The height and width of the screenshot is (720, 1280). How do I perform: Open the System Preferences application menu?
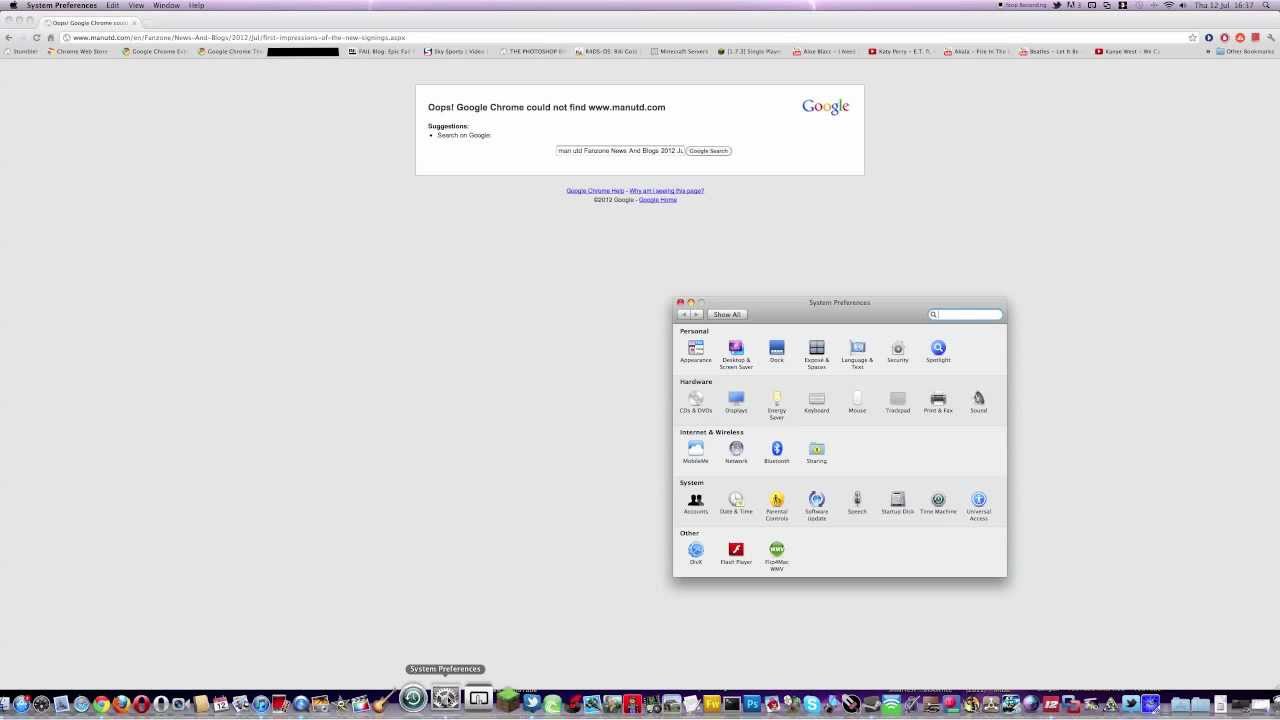[x=62, y=5]
